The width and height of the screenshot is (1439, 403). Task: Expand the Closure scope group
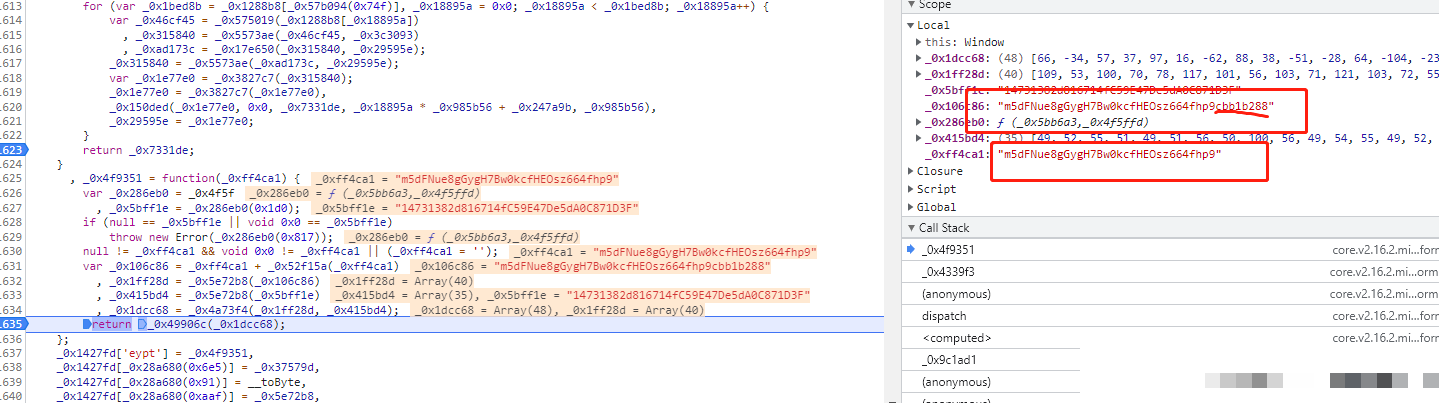point(910,171)
